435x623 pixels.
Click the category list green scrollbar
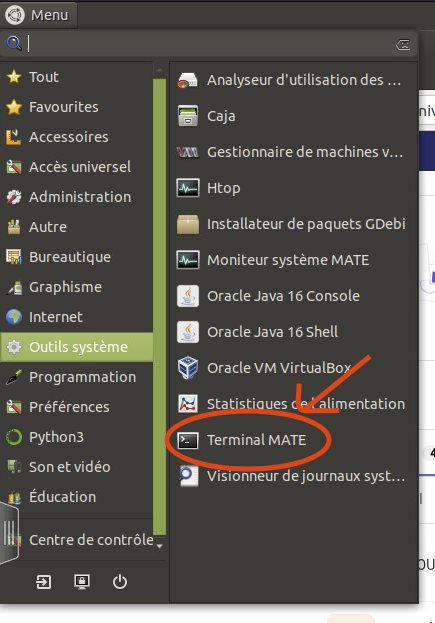point(159,307)
